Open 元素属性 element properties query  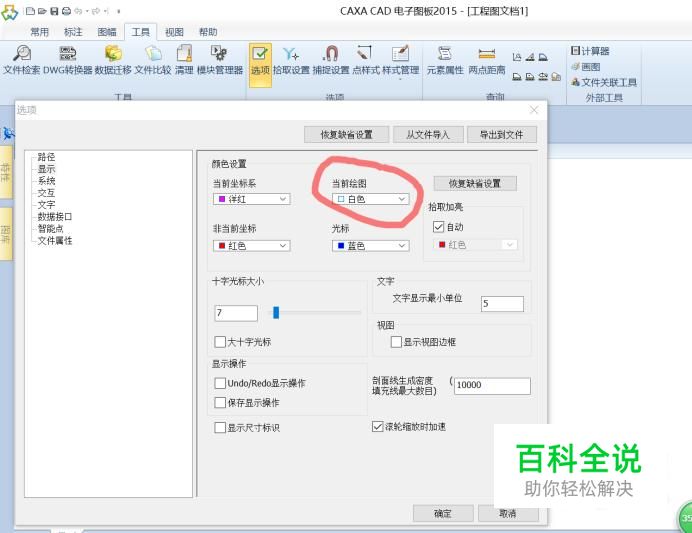pos(445,60)
